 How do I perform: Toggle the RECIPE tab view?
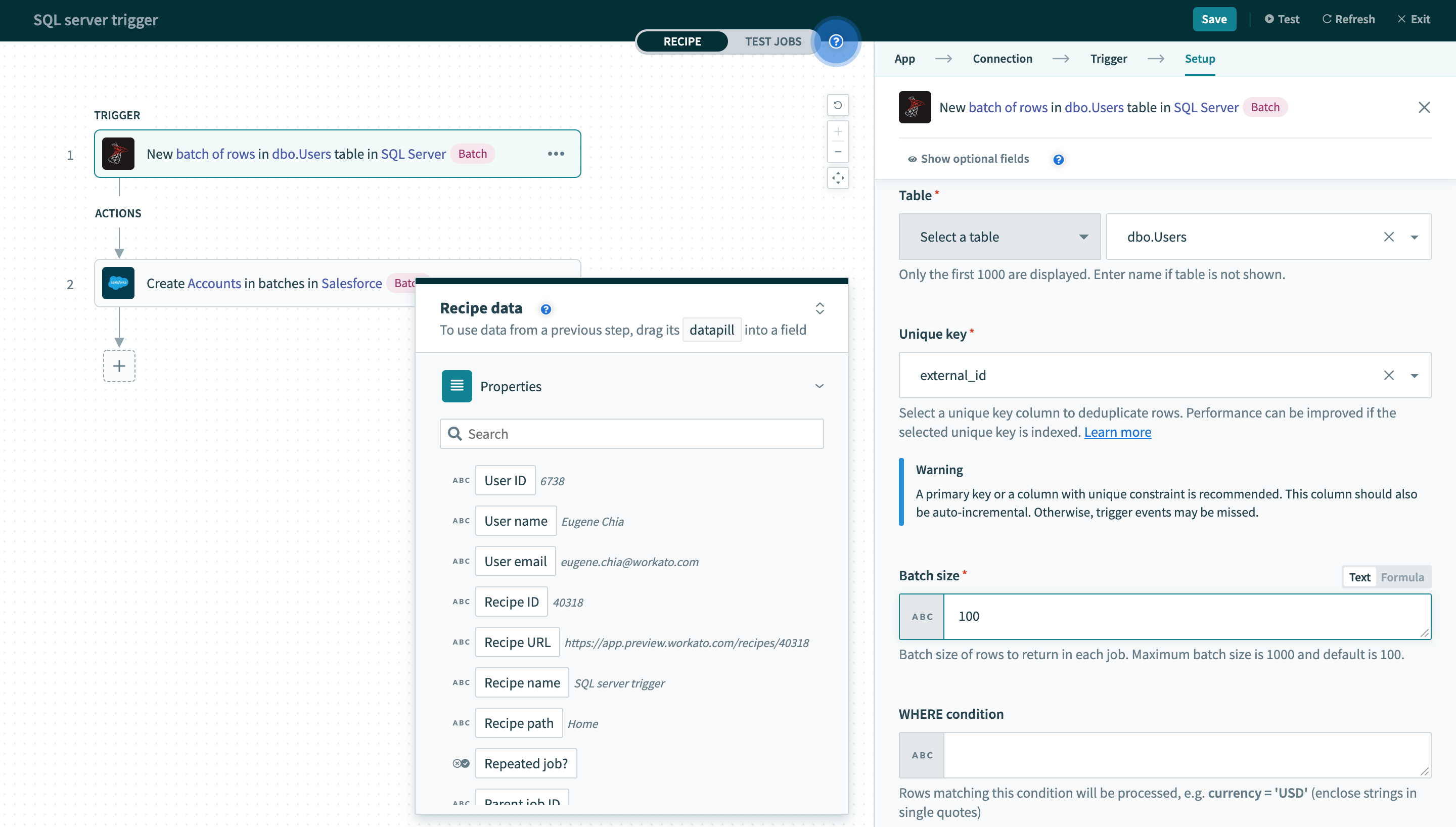click(682, 41)
